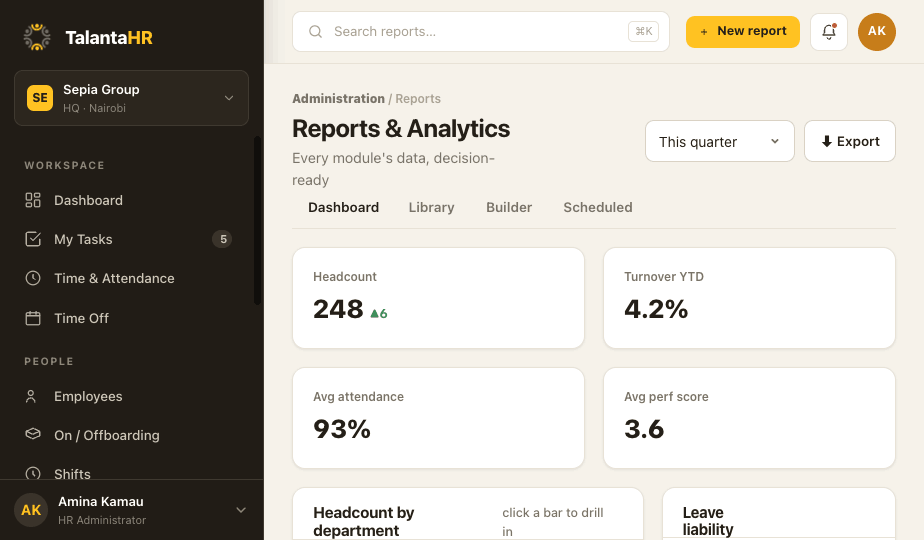Switch to the Scheduled tab
Viewport: 924px width, 540px height.
[598, 208]
